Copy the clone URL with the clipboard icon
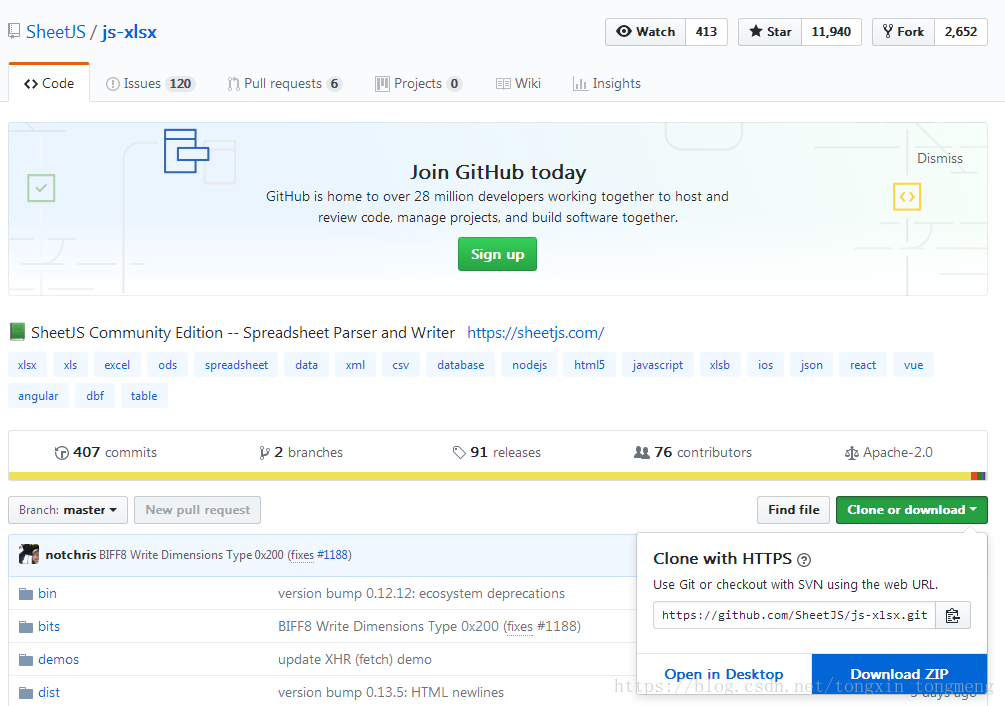Screen dimensions: 1005x706 (952, 615)
